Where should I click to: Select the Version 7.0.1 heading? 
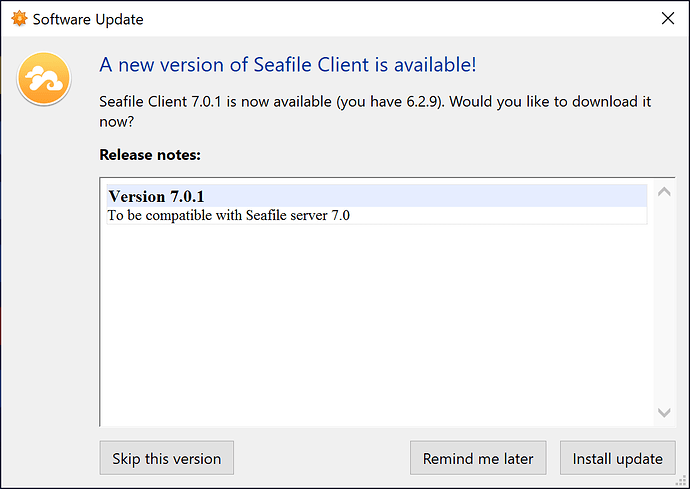coord(156,196)
